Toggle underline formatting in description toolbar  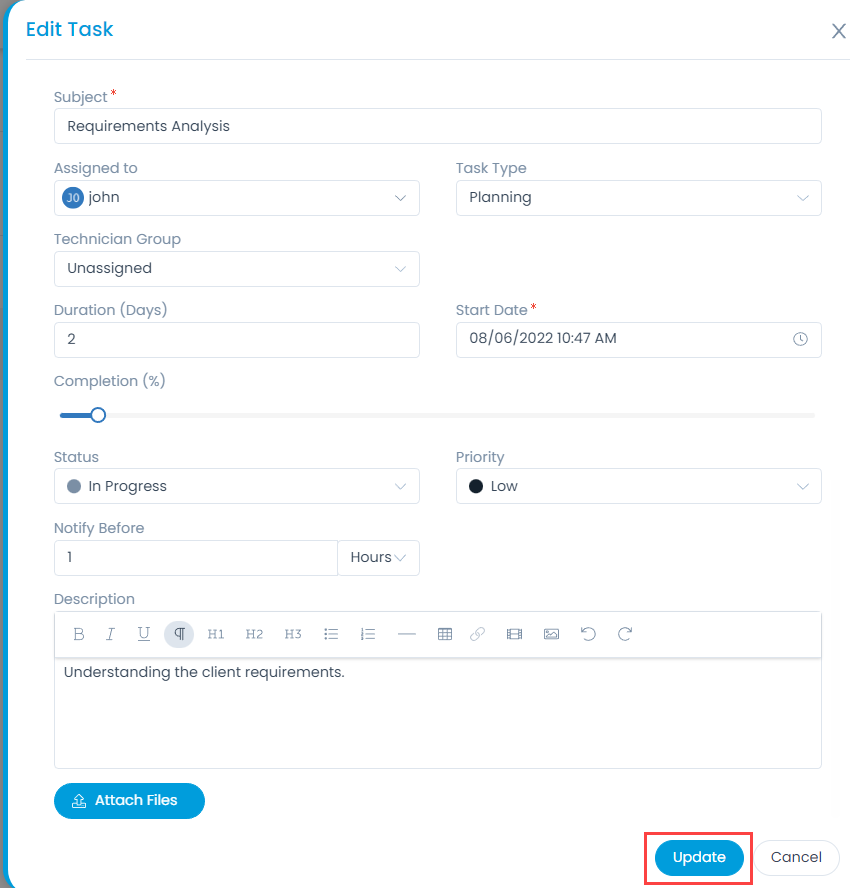[144, 634]
